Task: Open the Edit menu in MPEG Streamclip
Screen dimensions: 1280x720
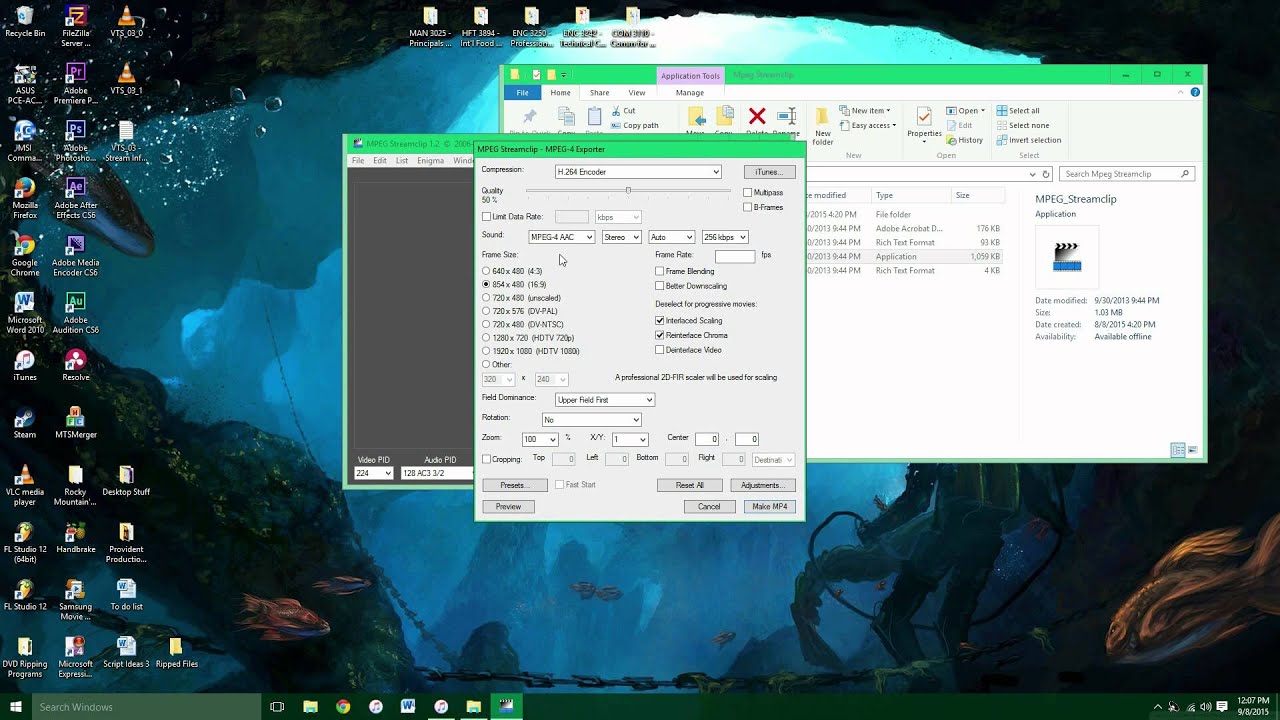Action: point(380,161)
